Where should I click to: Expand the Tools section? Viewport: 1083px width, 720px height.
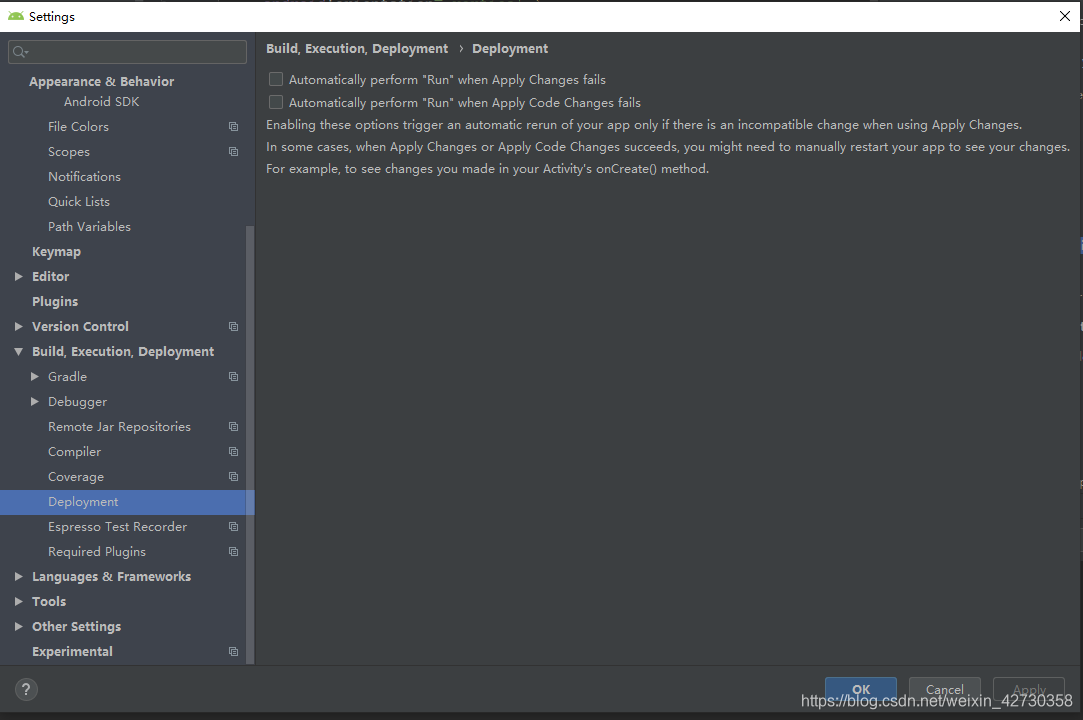click(x=19, y=601)
